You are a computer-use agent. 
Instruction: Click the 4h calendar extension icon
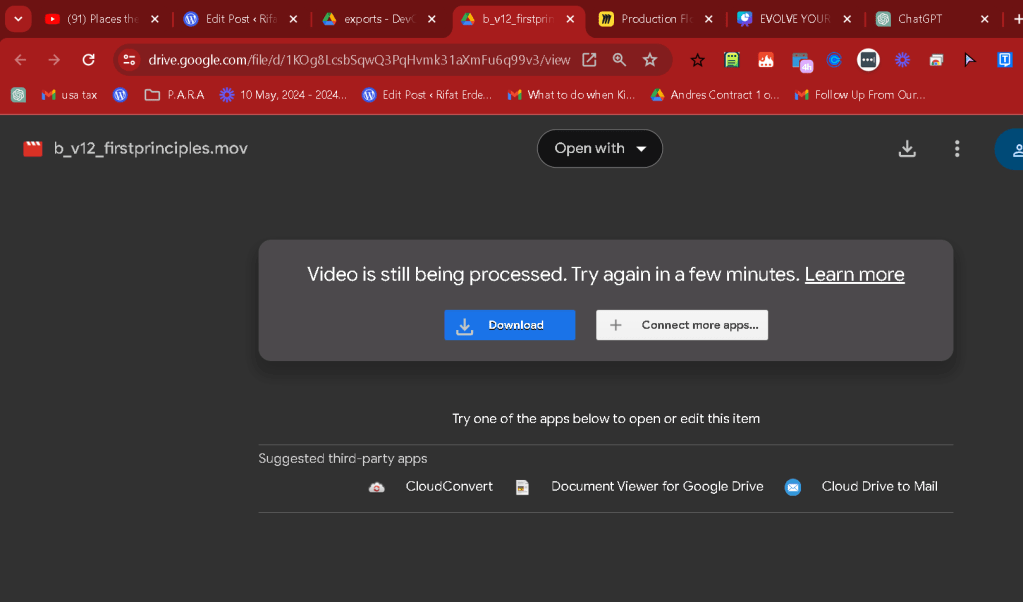(802, 61)
